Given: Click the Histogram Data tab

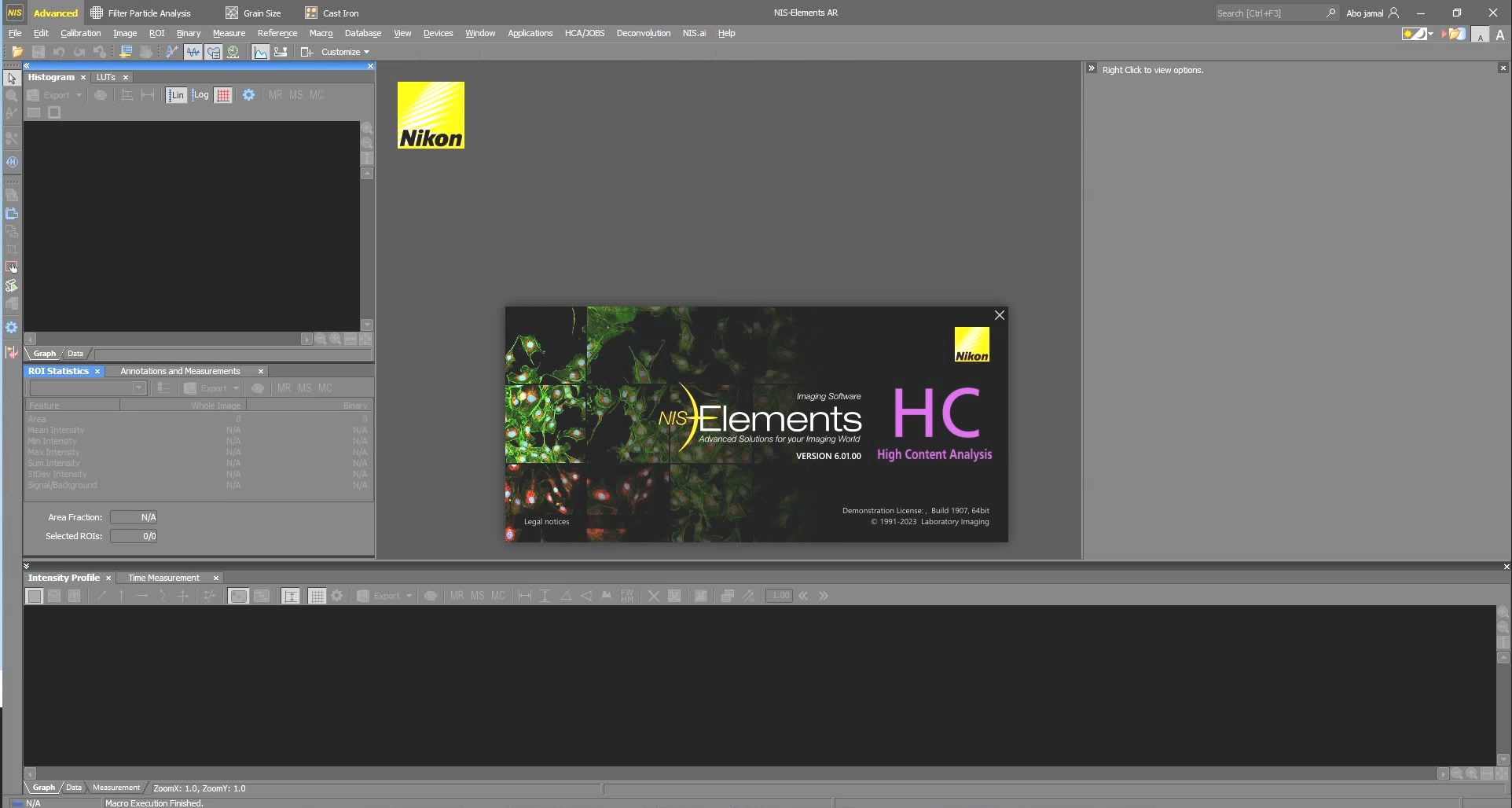Looking at the screenshot, I should pyautogui.click(x=75, y=354).
